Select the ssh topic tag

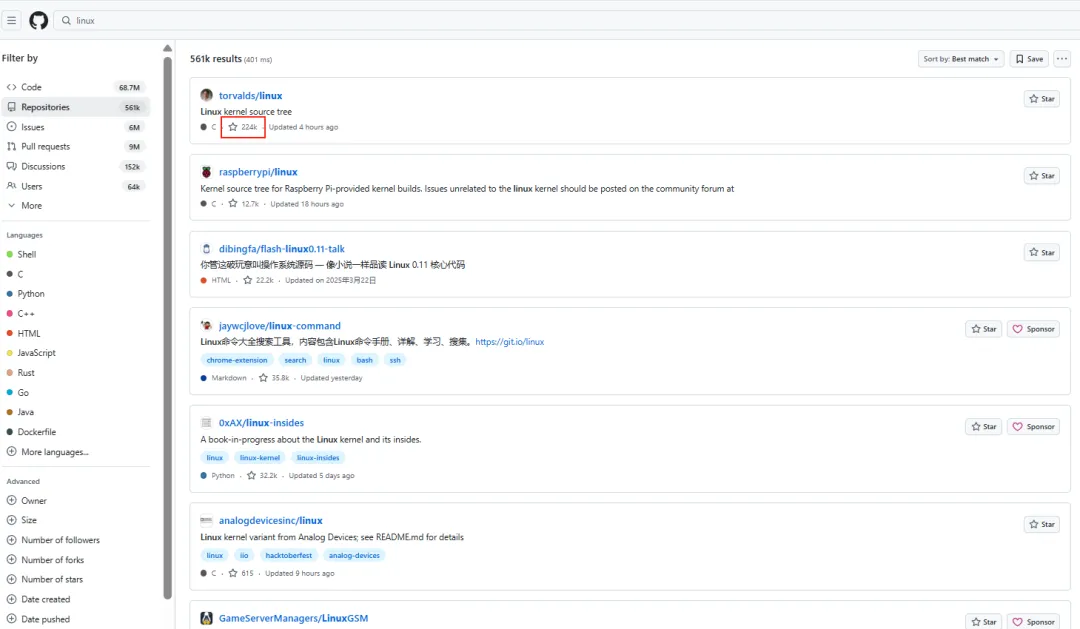395,360
